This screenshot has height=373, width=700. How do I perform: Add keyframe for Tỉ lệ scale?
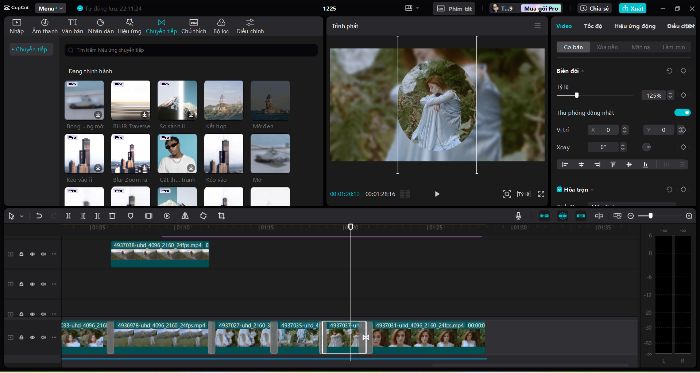pos(683,95)
